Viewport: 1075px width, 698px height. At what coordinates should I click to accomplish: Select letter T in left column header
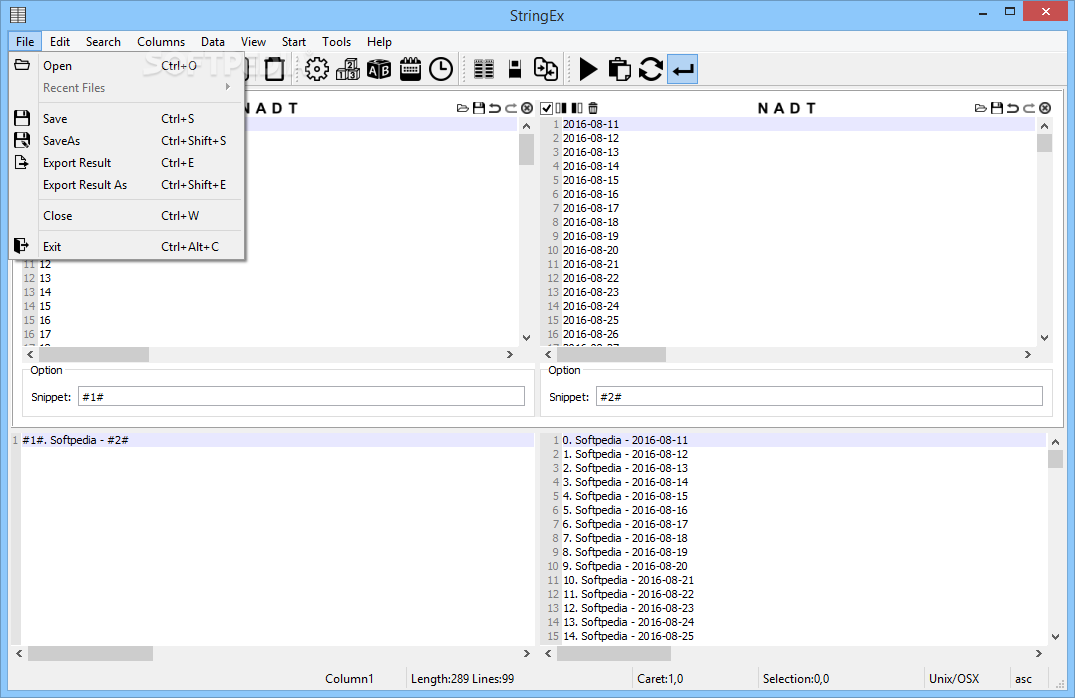point(293,108)
